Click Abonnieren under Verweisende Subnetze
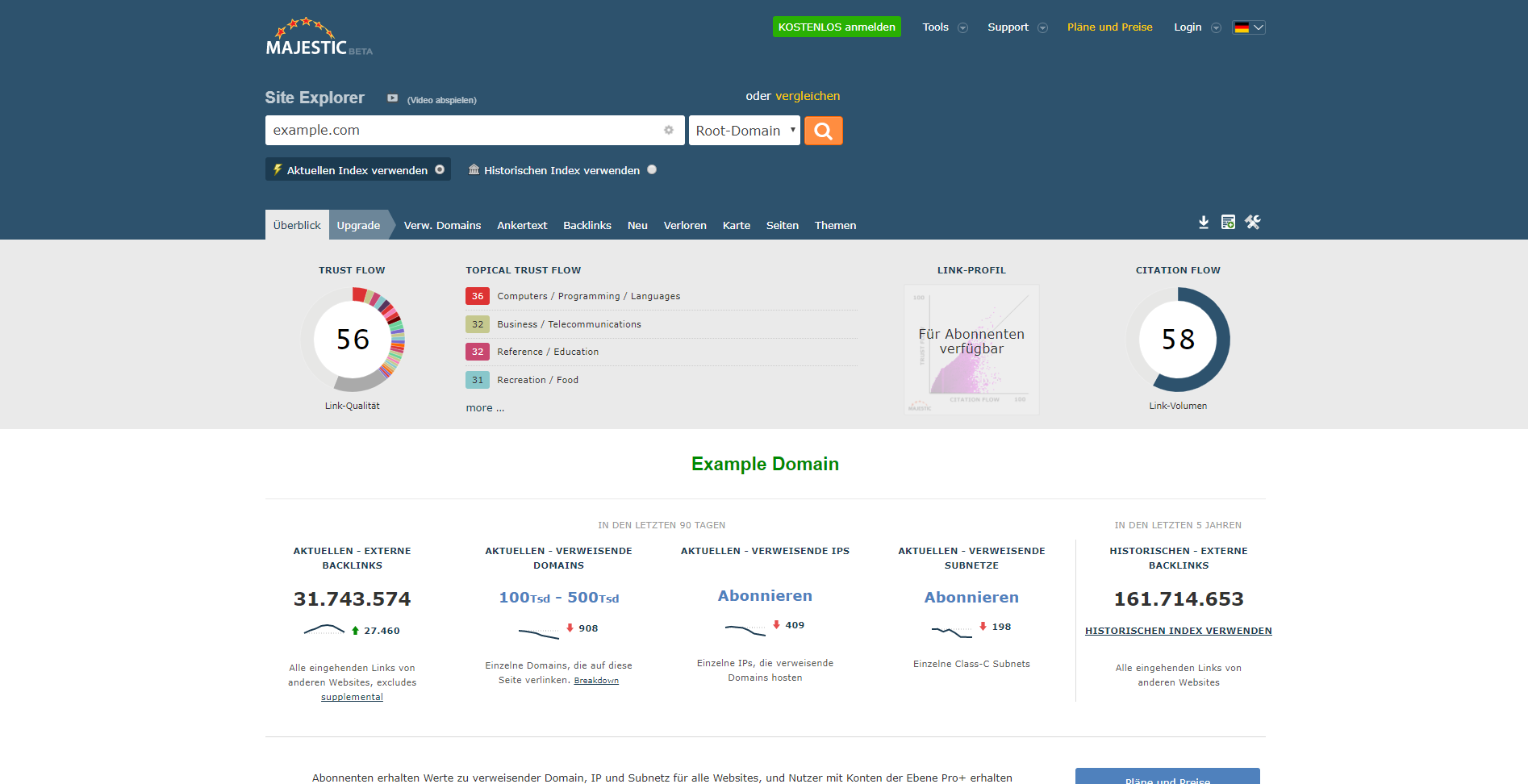 click(971, 598)
